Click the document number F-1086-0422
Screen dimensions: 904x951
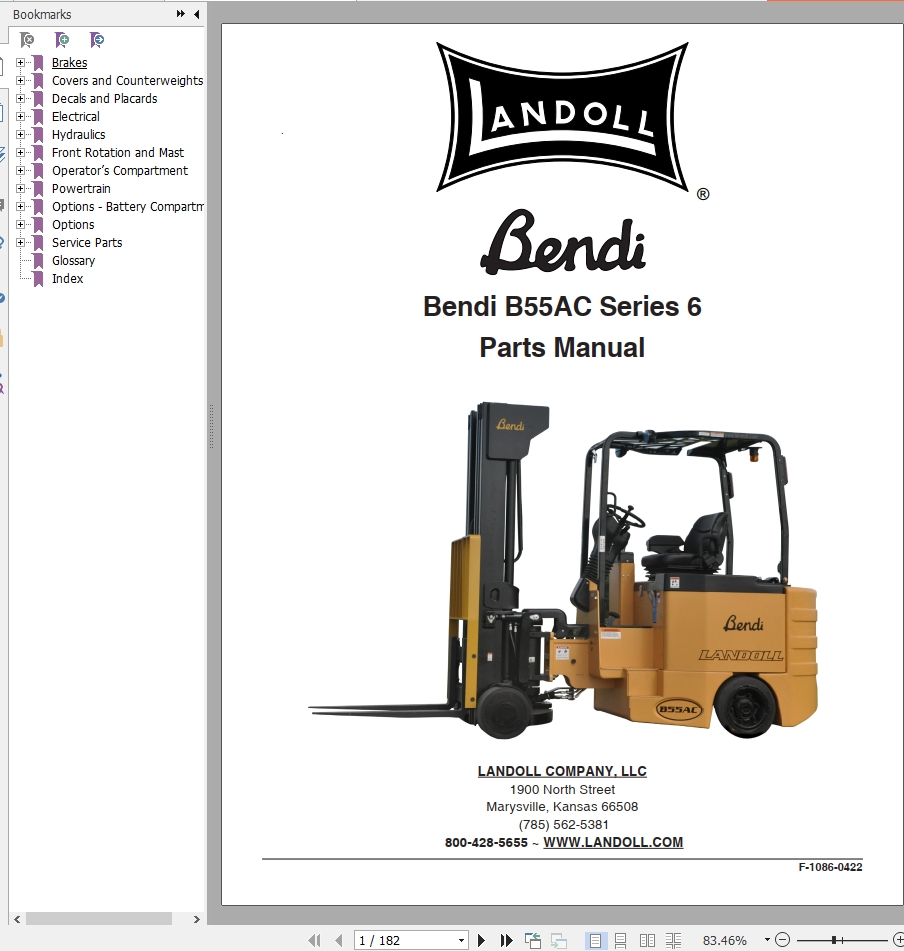(x=830, y=867)
